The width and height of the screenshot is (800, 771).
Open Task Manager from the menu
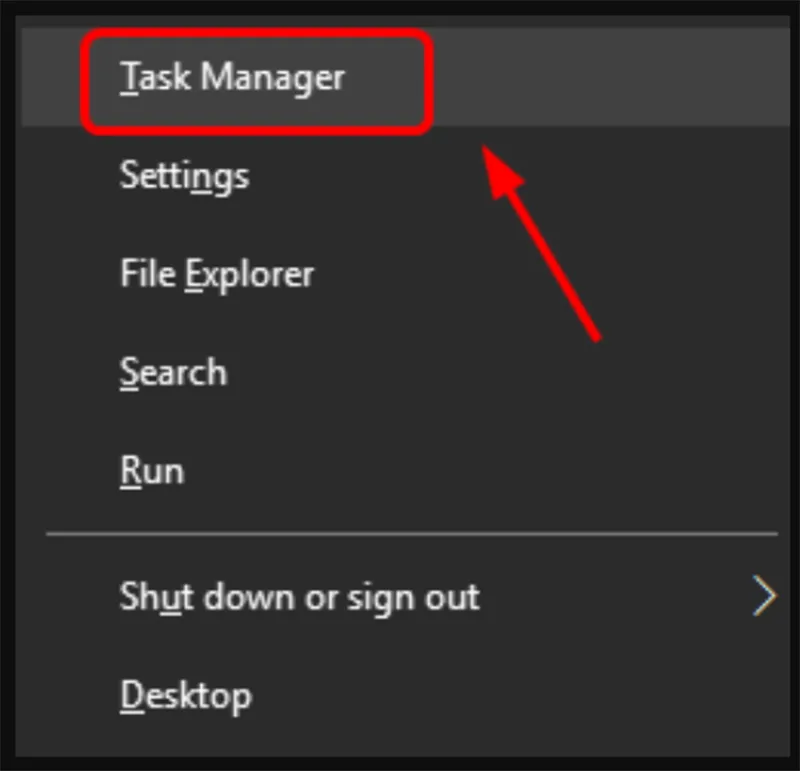click(x=232, y=78)
